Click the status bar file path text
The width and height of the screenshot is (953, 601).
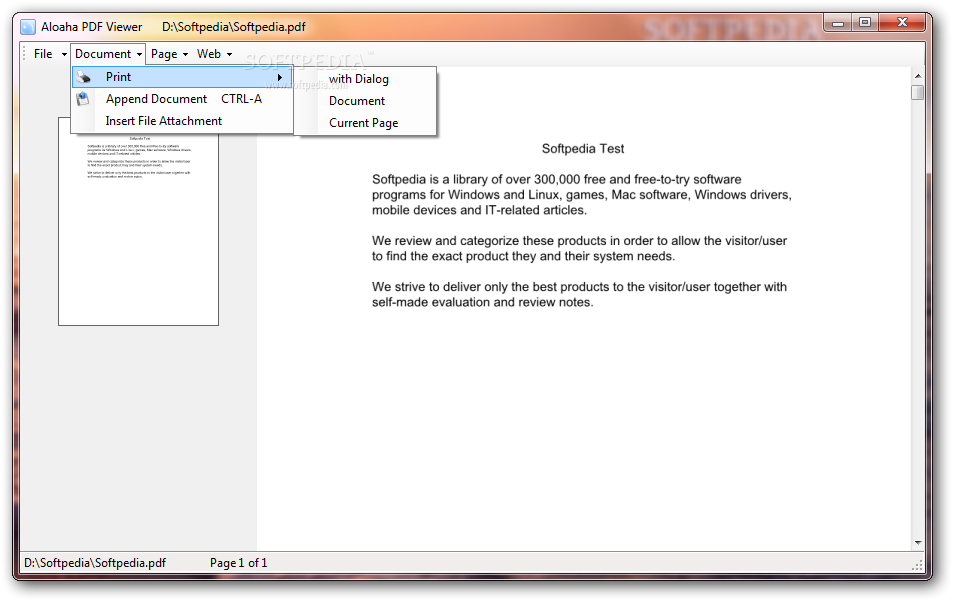click(x=95, y=563)
